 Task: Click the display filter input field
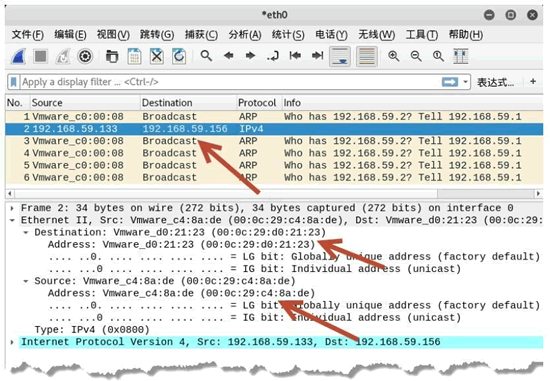230,82
